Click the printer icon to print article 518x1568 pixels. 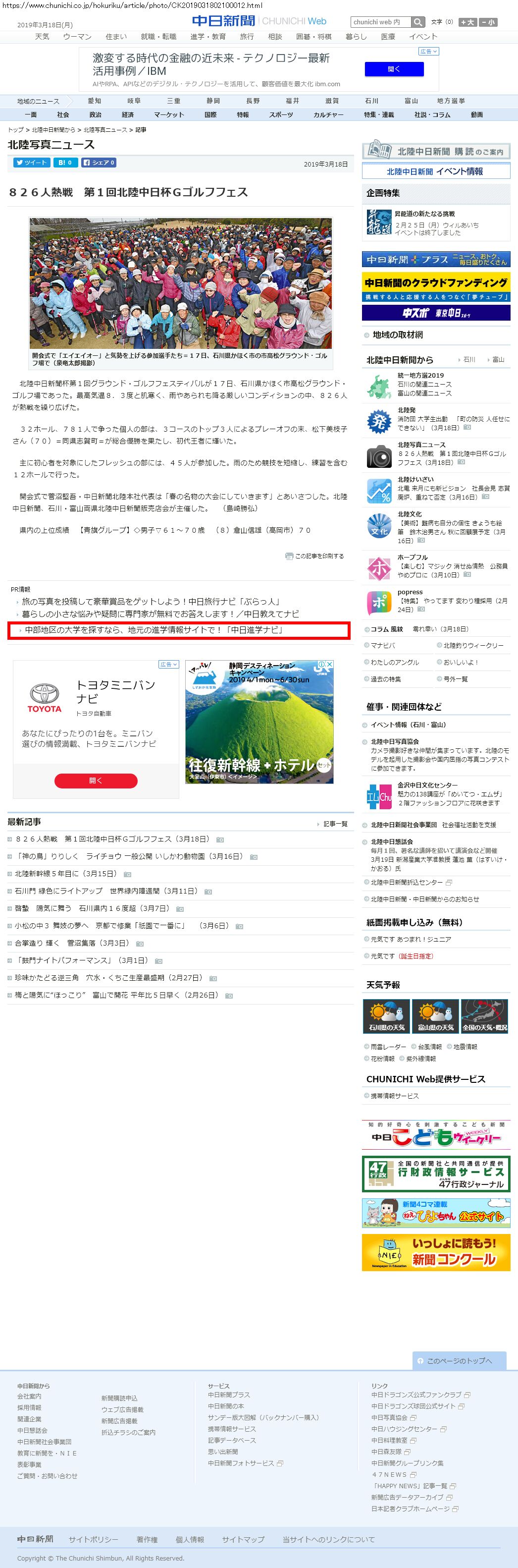tap(289, 556)
